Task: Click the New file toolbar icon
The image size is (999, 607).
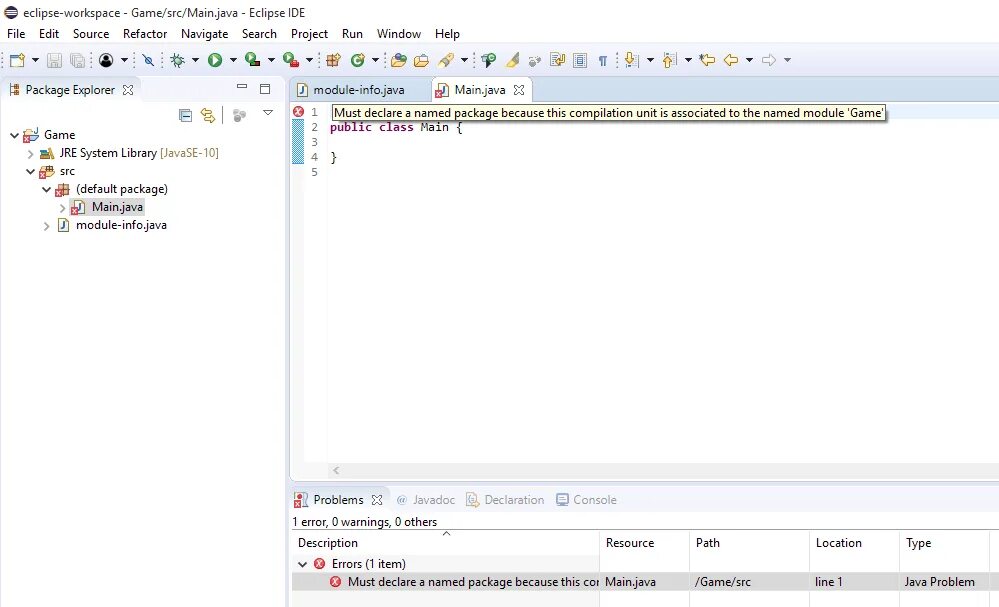Action: 17,60
